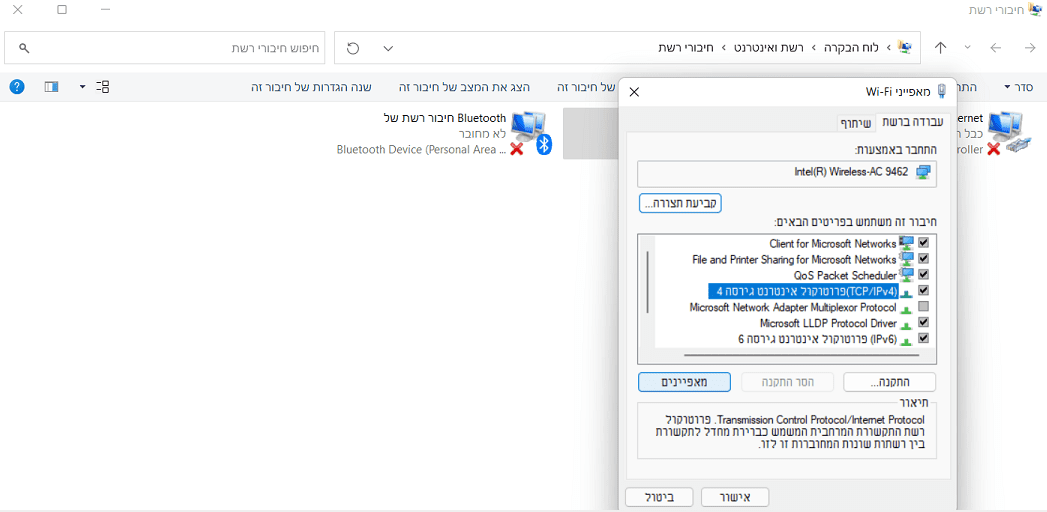The image size is (1047, 512).
Task: Click the מאפיינים properties button
Action: [684, 382]
